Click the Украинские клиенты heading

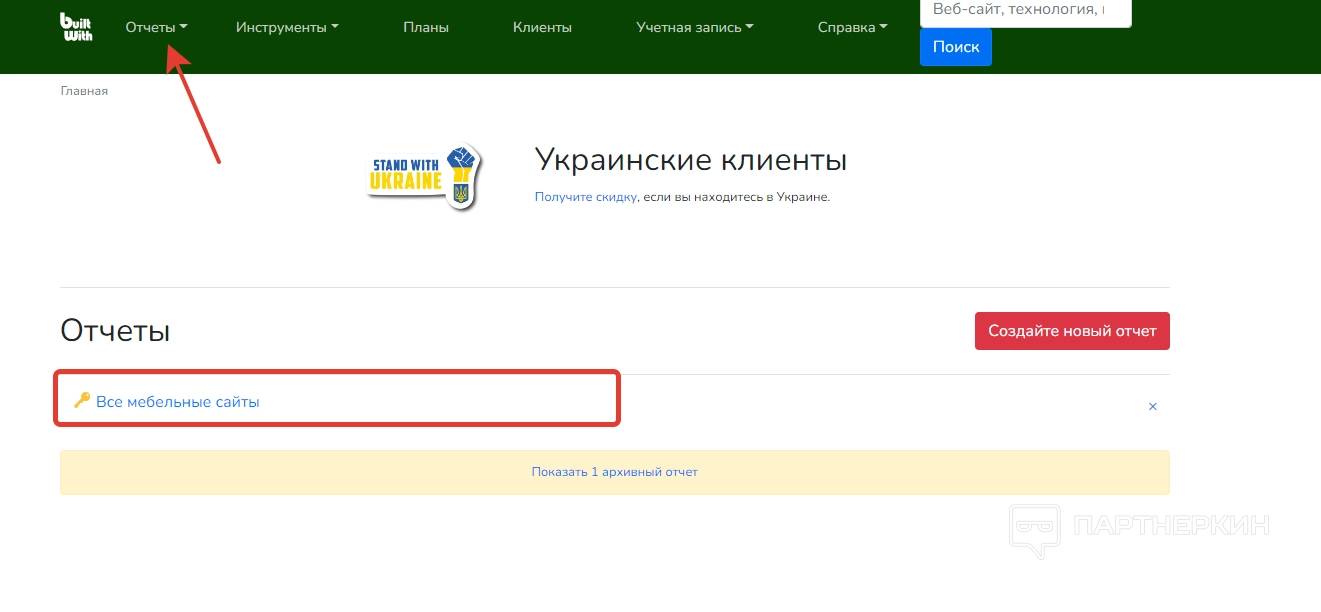click(691, 160)
